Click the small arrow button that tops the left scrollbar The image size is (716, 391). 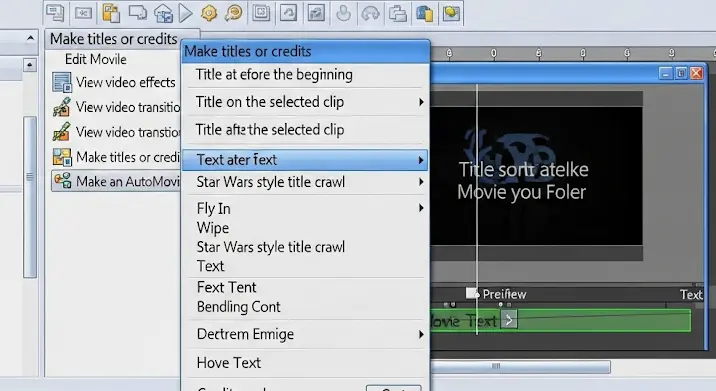click(30, 65)
